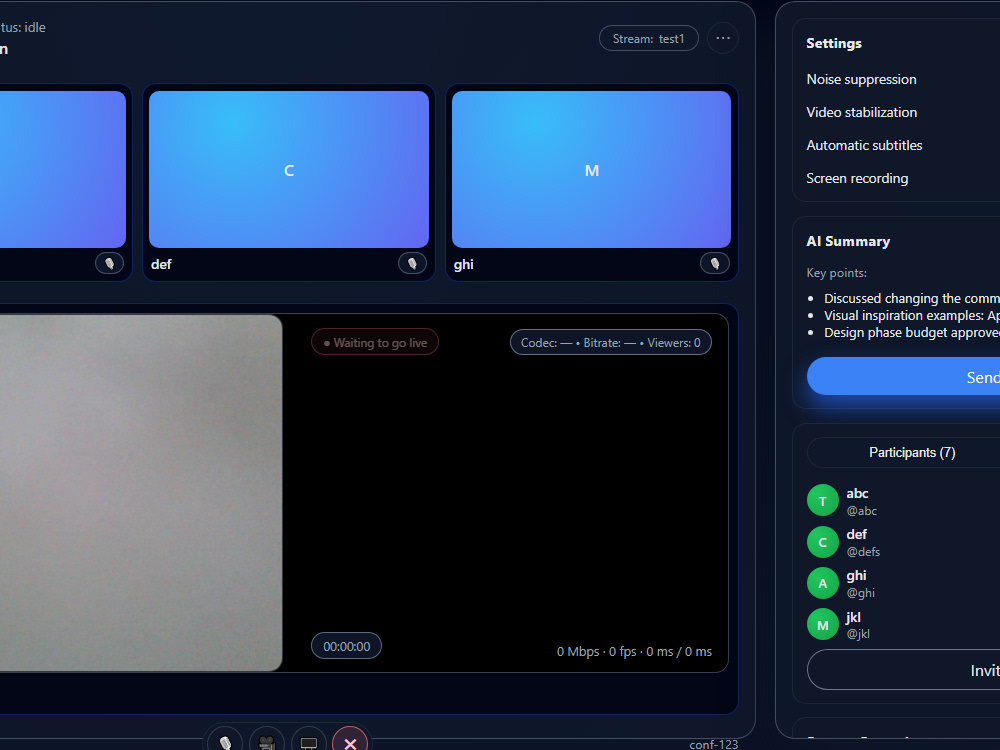The height and width of the screenshot is (750, 1000).
Task: Click the Visual inspiration examples key point
Action: coord(911,315)
